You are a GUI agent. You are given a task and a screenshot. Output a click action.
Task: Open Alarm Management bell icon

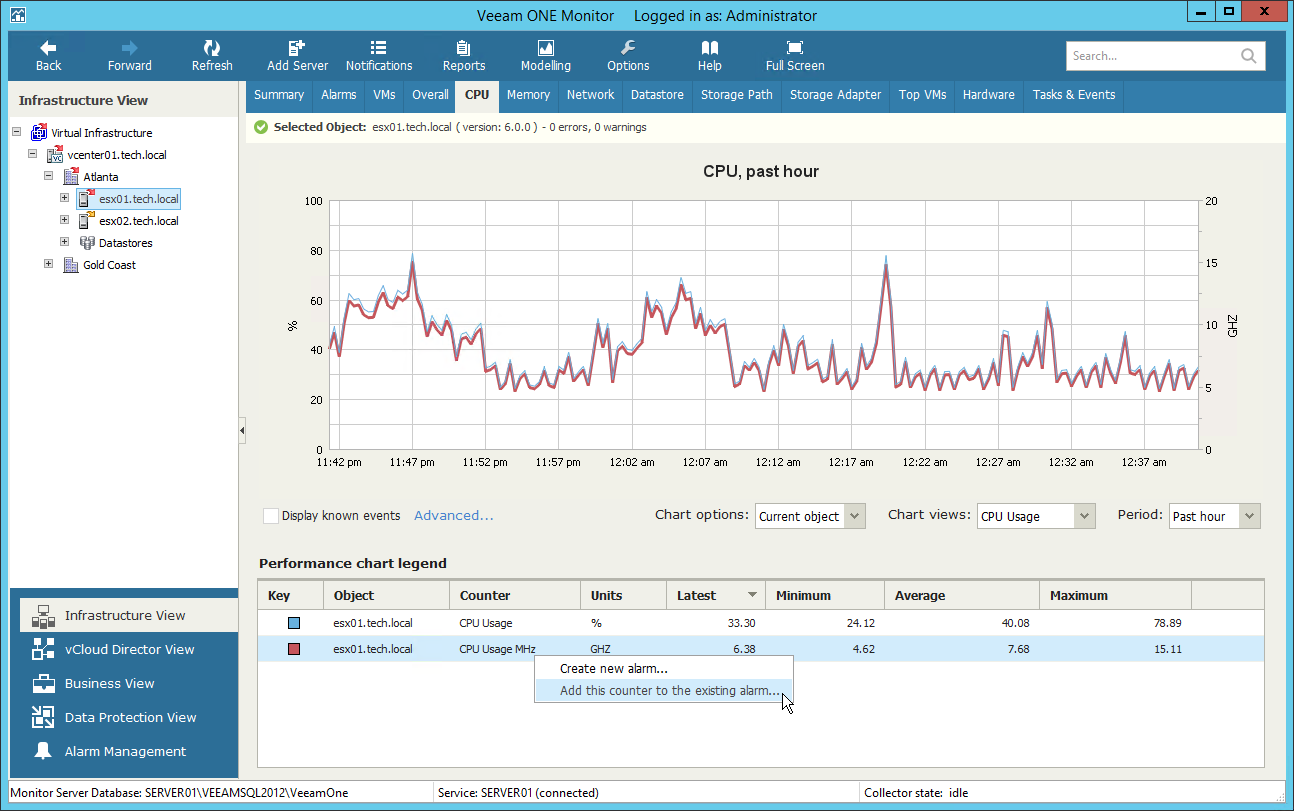pyautogui.click(x=43, y=751)
